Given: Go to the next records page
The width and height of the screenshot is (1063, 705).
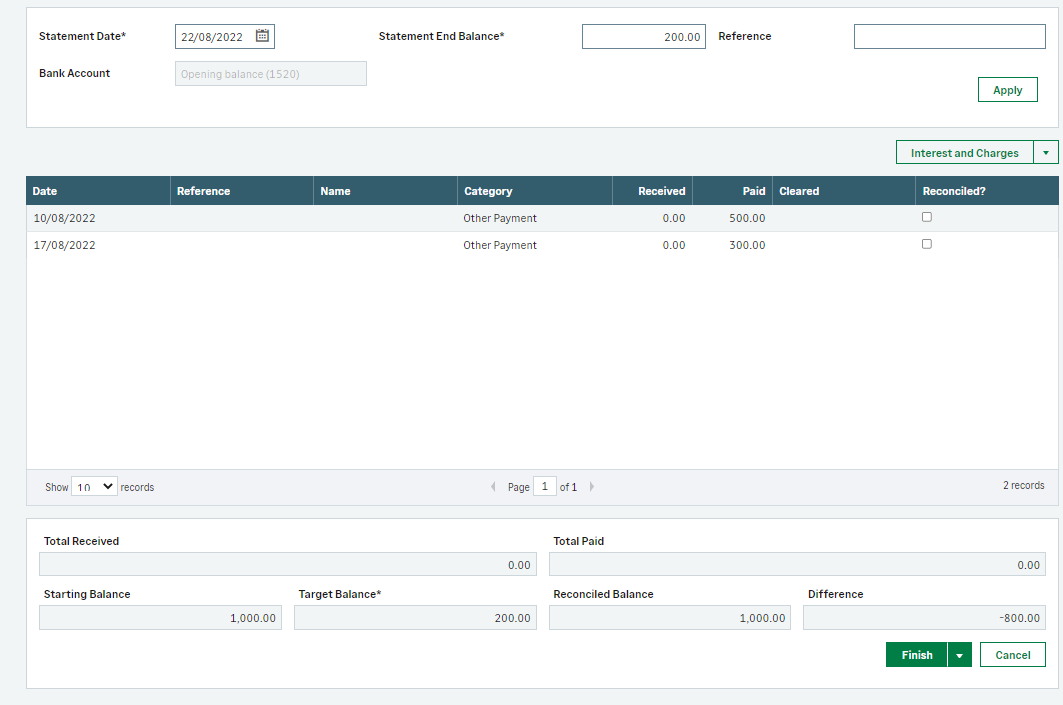Looking at the screenshot, I should pyautogui.click(x=591, y=487).
